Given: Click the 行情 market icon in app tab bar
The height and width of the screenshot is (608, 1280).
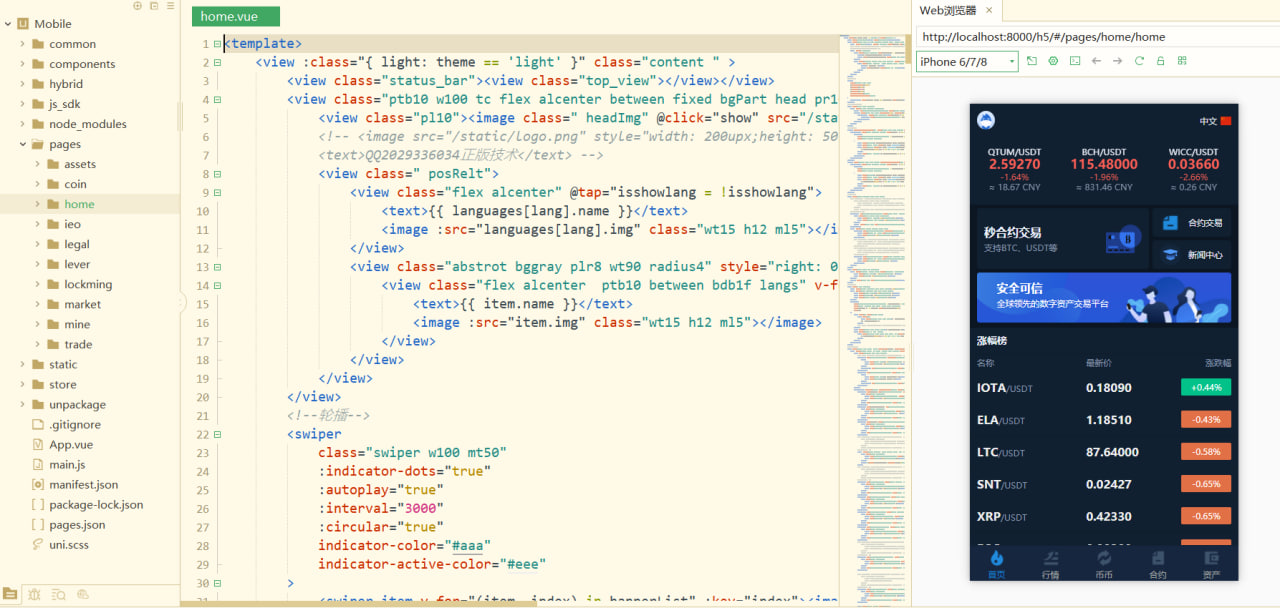Looking at the screenshot, I should 1050,564.
